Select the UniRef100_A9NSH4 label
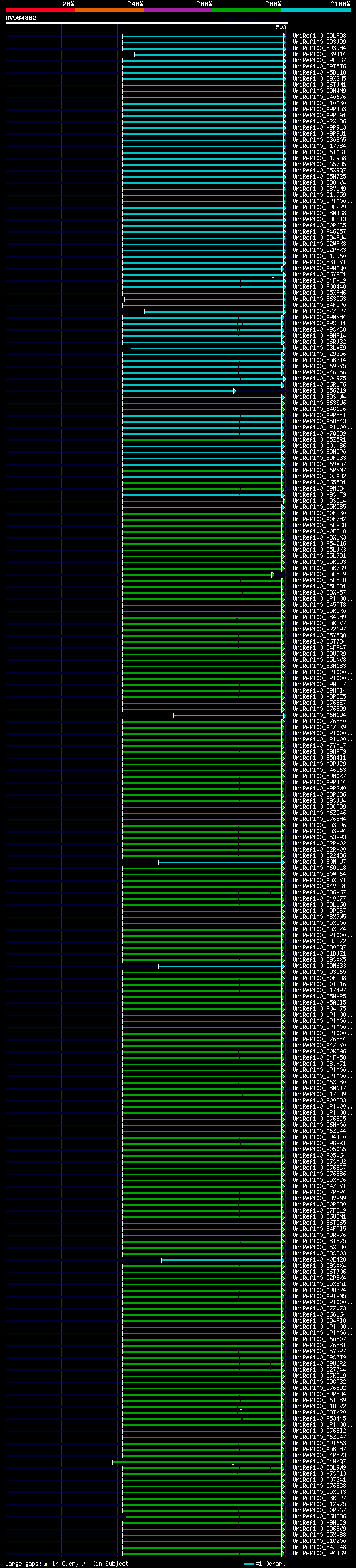356x1568 pixels. point(319,317)
